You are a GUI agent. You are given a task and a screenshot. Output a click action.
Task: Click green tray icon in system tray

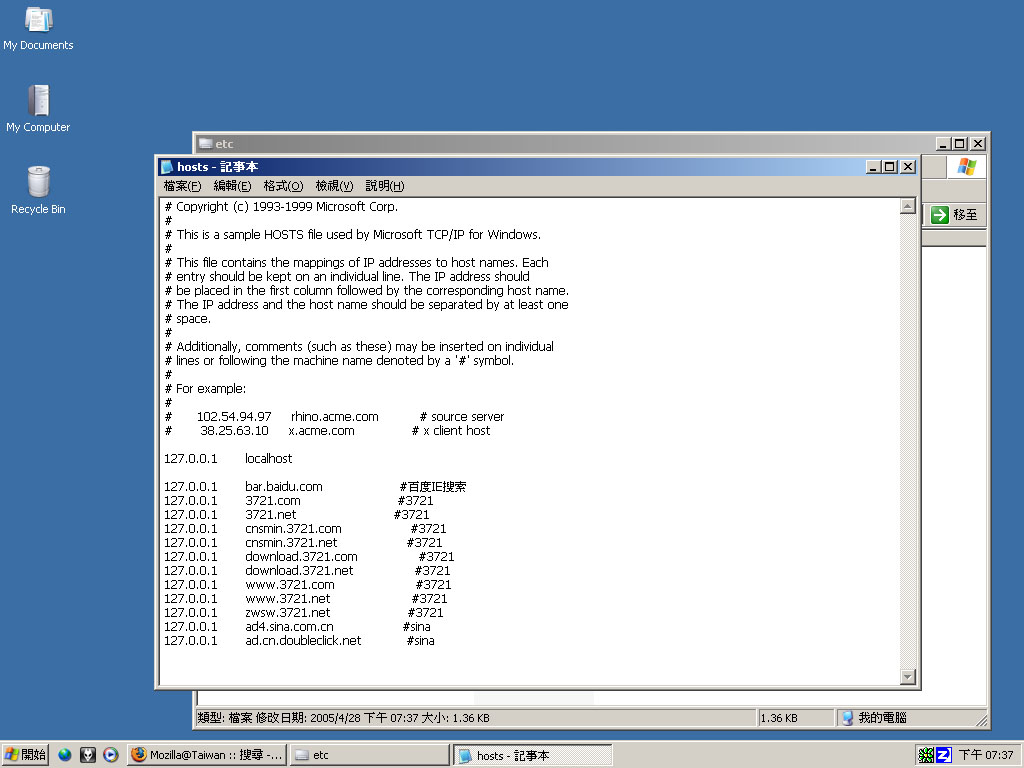click(x=925, y=756)
